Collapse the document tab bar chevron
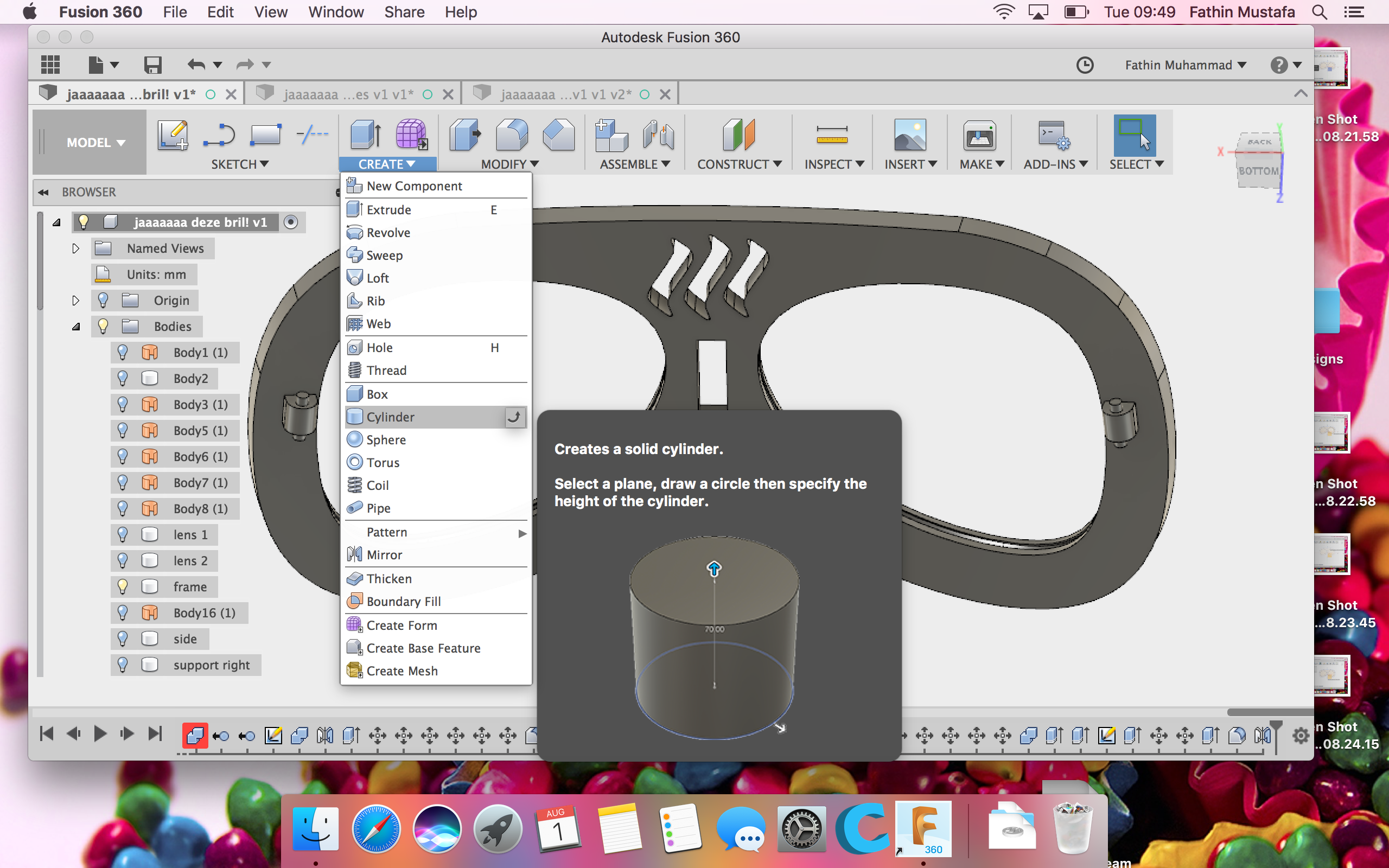Image resolution: width=1389 pixels, height=868 pixels. click(x=1301, y=93)
